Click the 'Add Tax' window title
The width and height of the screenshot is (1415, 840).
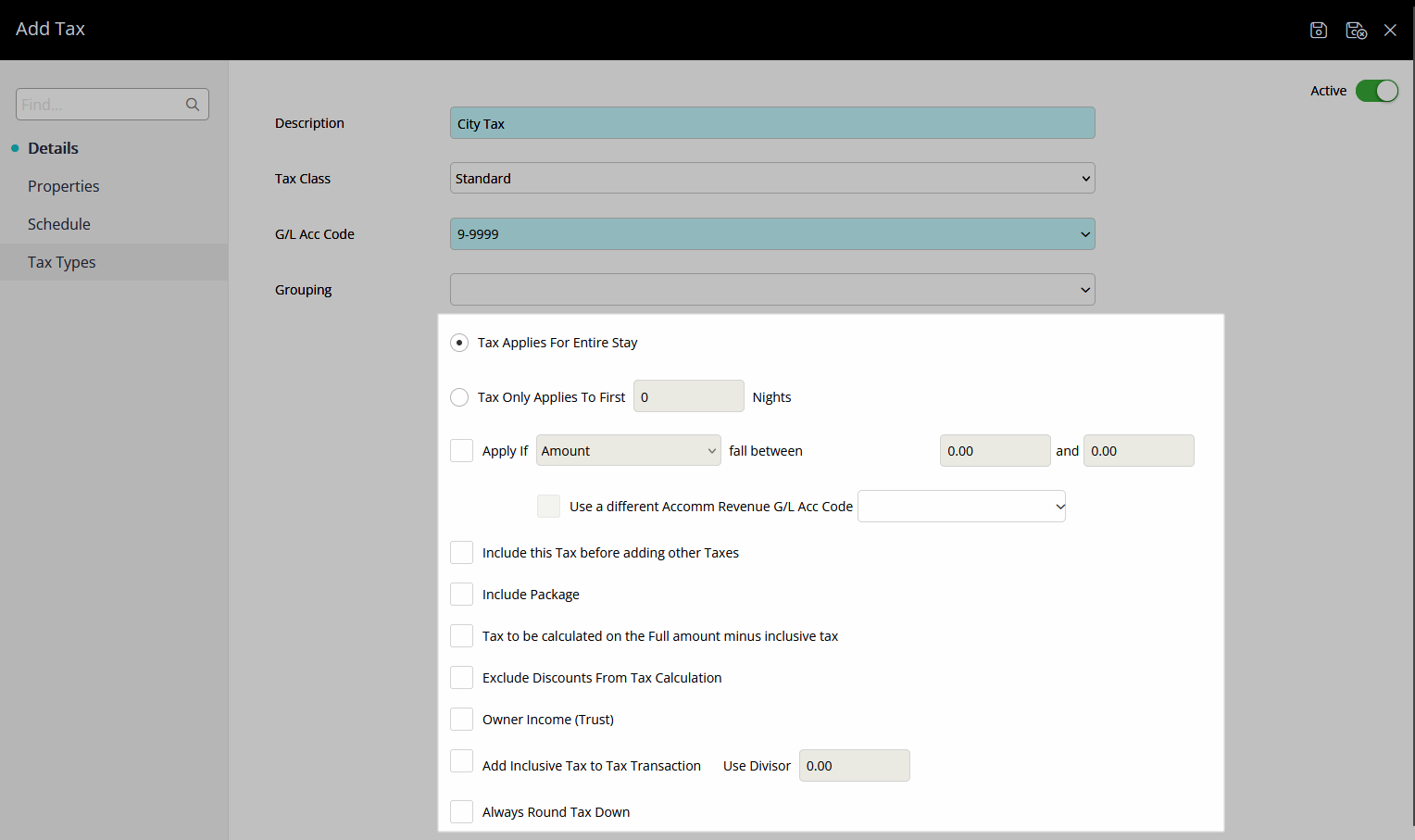(50, 29)
